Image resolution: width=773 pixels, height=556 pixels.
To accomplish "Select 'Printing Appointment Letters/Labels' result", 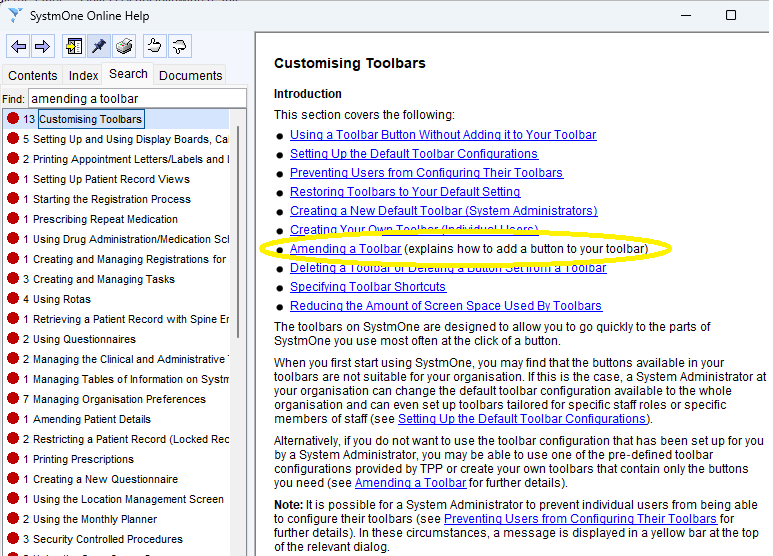I will click(x=131, y=159).
